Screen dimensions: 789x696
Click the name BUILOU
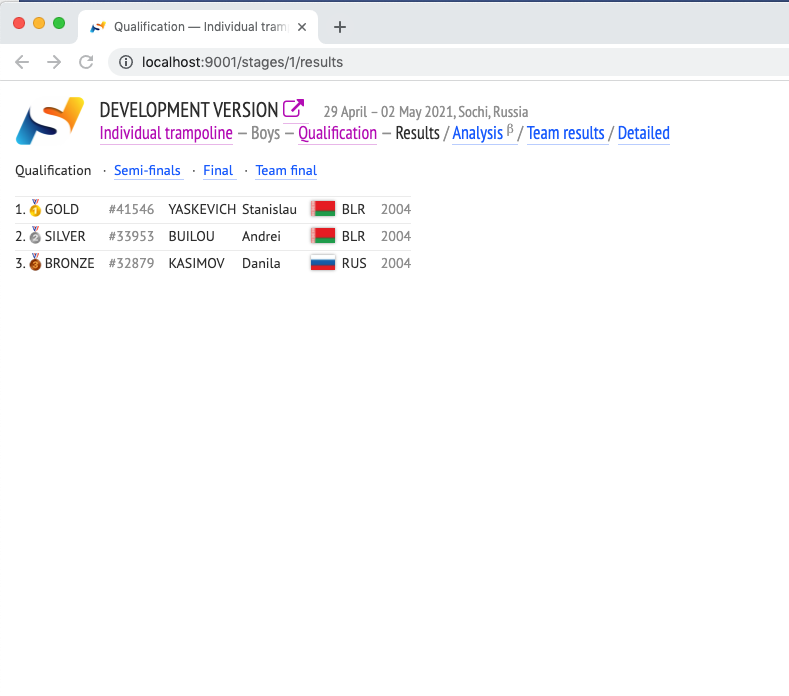click(191, 236)
